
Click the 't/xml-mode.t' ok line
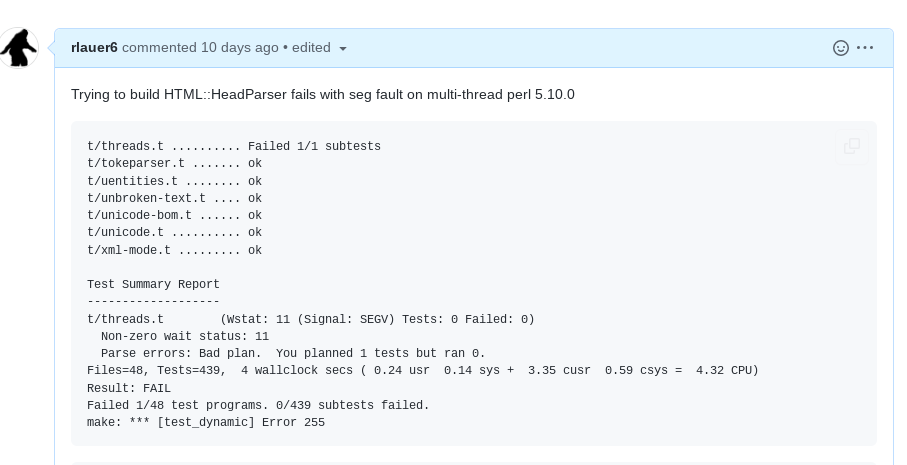(x=174, y=250)
